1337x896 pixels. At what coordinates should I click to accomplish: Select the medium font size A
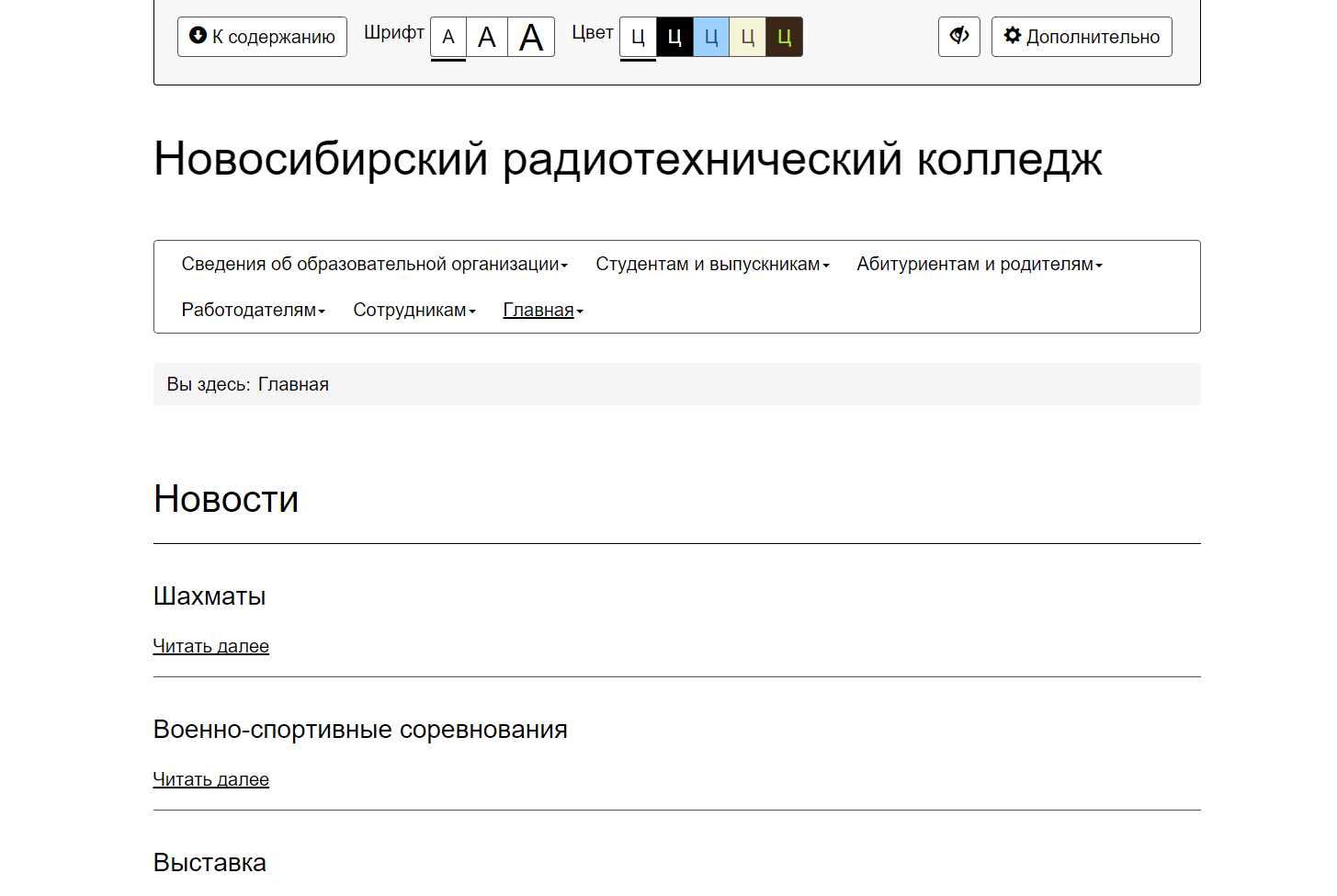click(x=487, y=37)
